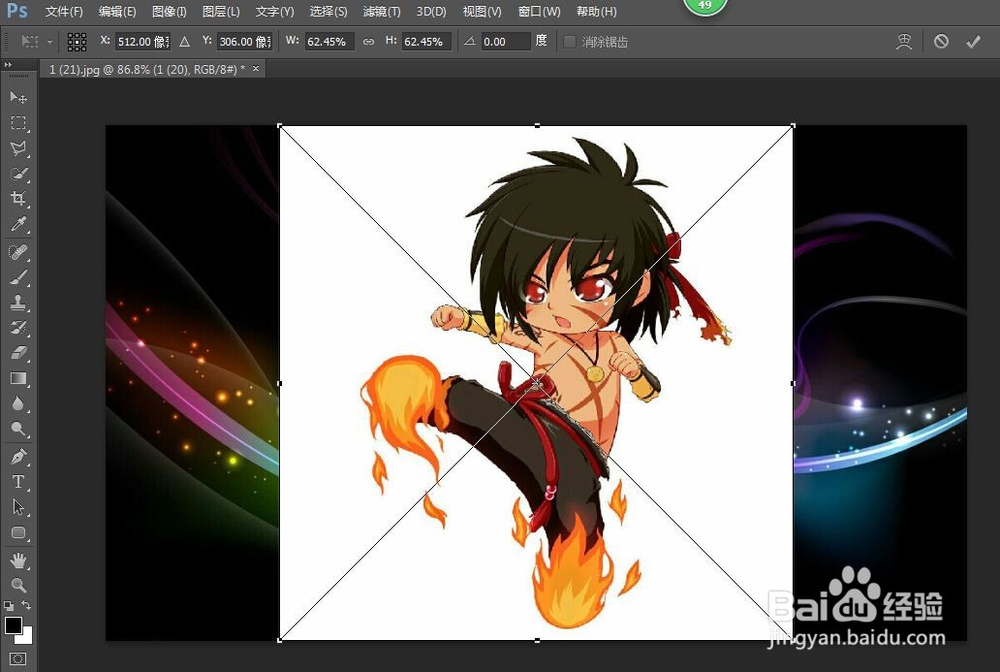Click the left-middle transform edge handle
The image size is (1000, 672).
(x=280, y=383)
